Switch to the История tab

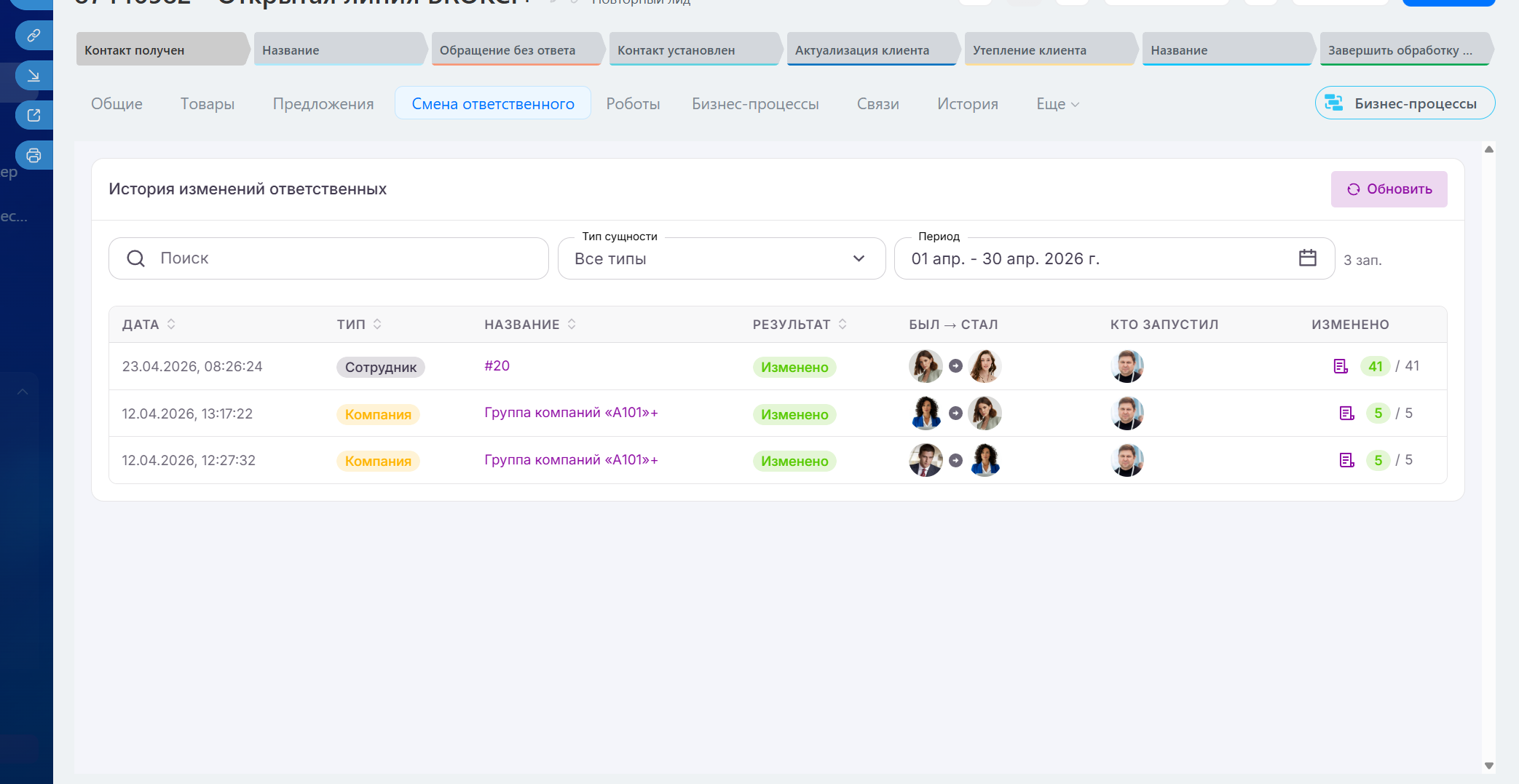tap(967, 104)
